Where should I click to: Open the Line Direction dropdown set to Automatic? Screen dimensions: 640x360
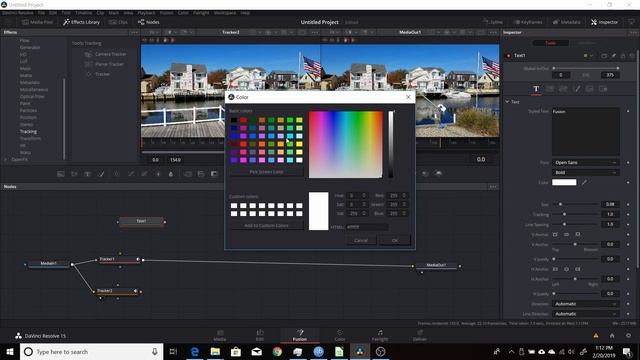(x=585, y=313)
